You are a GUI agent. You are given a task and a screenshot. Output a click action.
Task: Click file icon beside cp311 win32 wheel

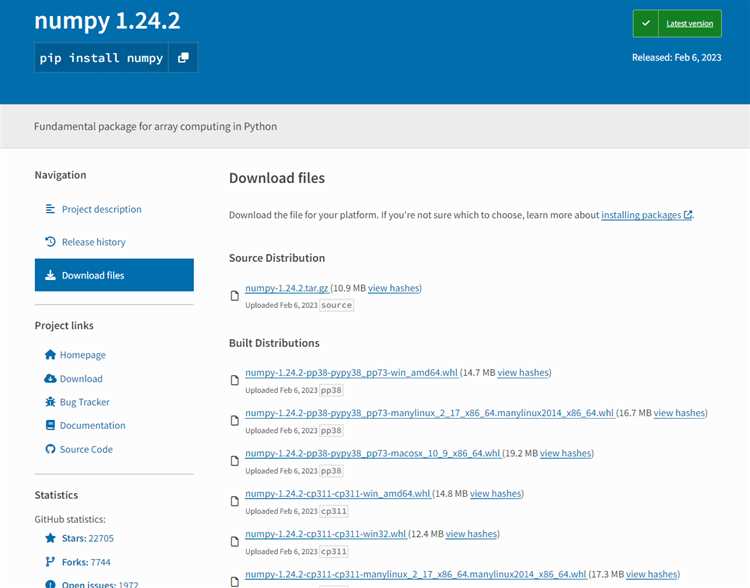[235, 542]
